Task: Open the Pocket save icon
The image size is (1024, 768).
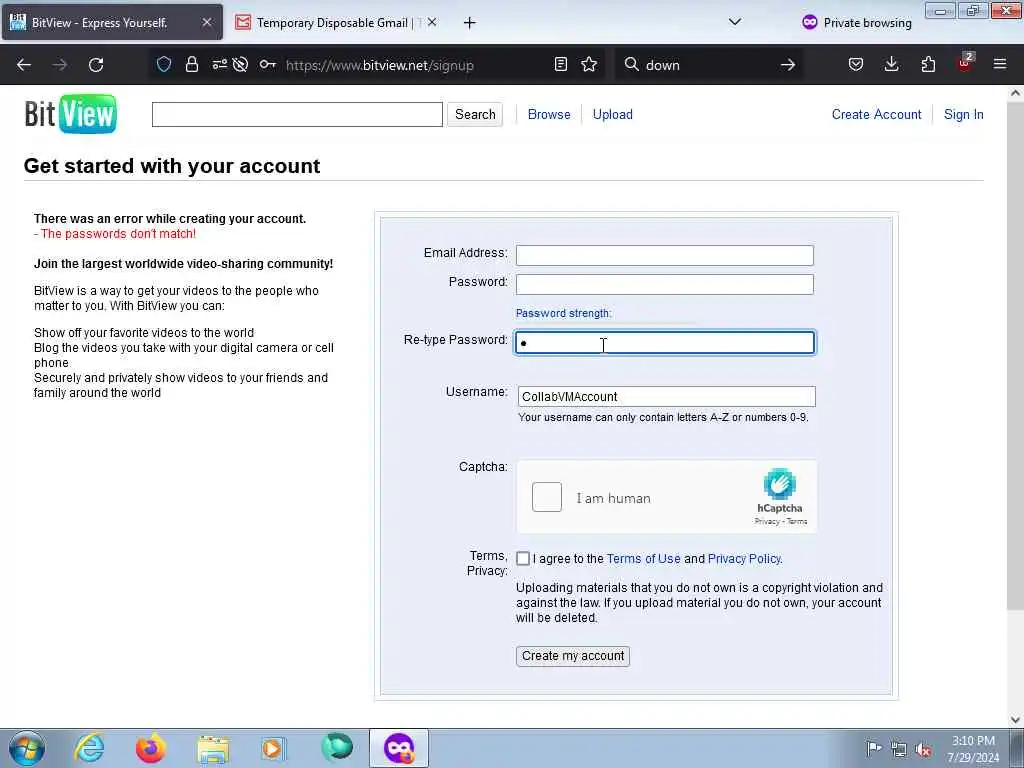Action: (x=856, y=64)
